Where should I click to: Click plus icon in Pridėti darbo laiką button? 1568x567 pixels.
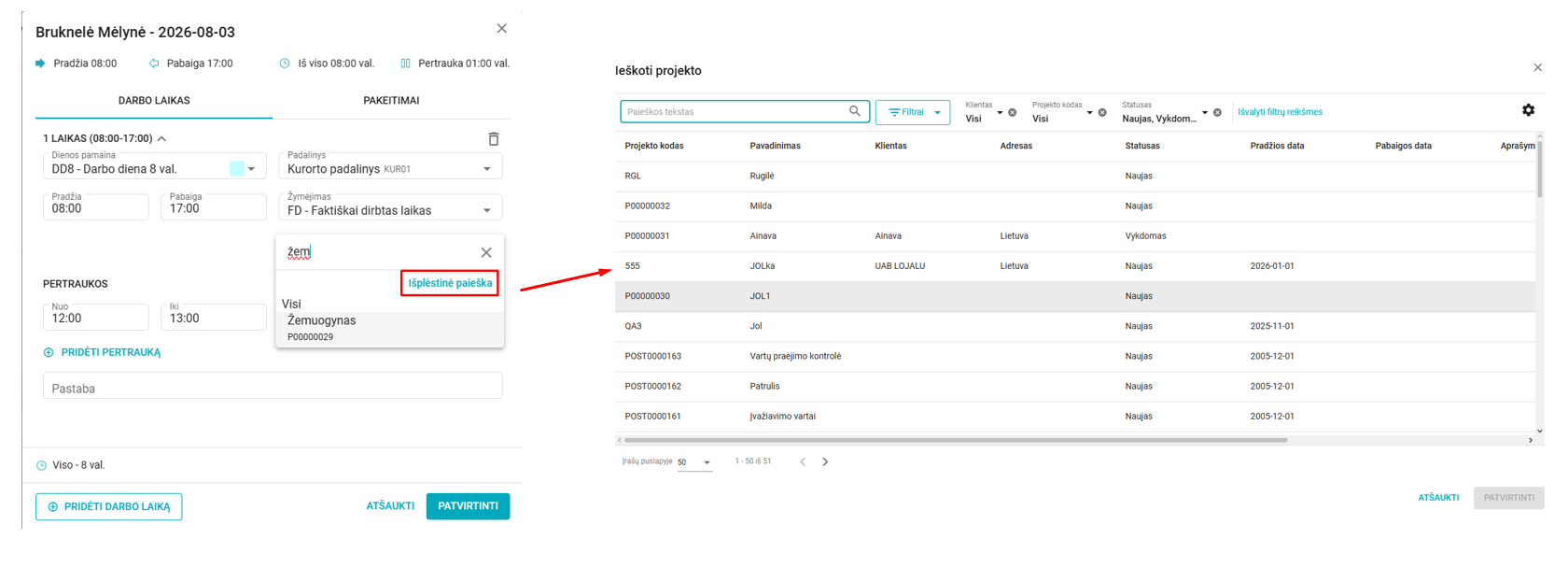(53, 506)
